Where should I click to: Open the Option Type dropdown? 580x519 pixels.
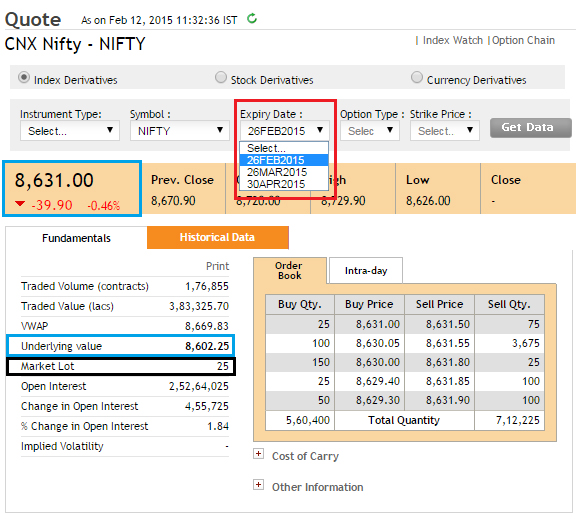pos(370,131)
